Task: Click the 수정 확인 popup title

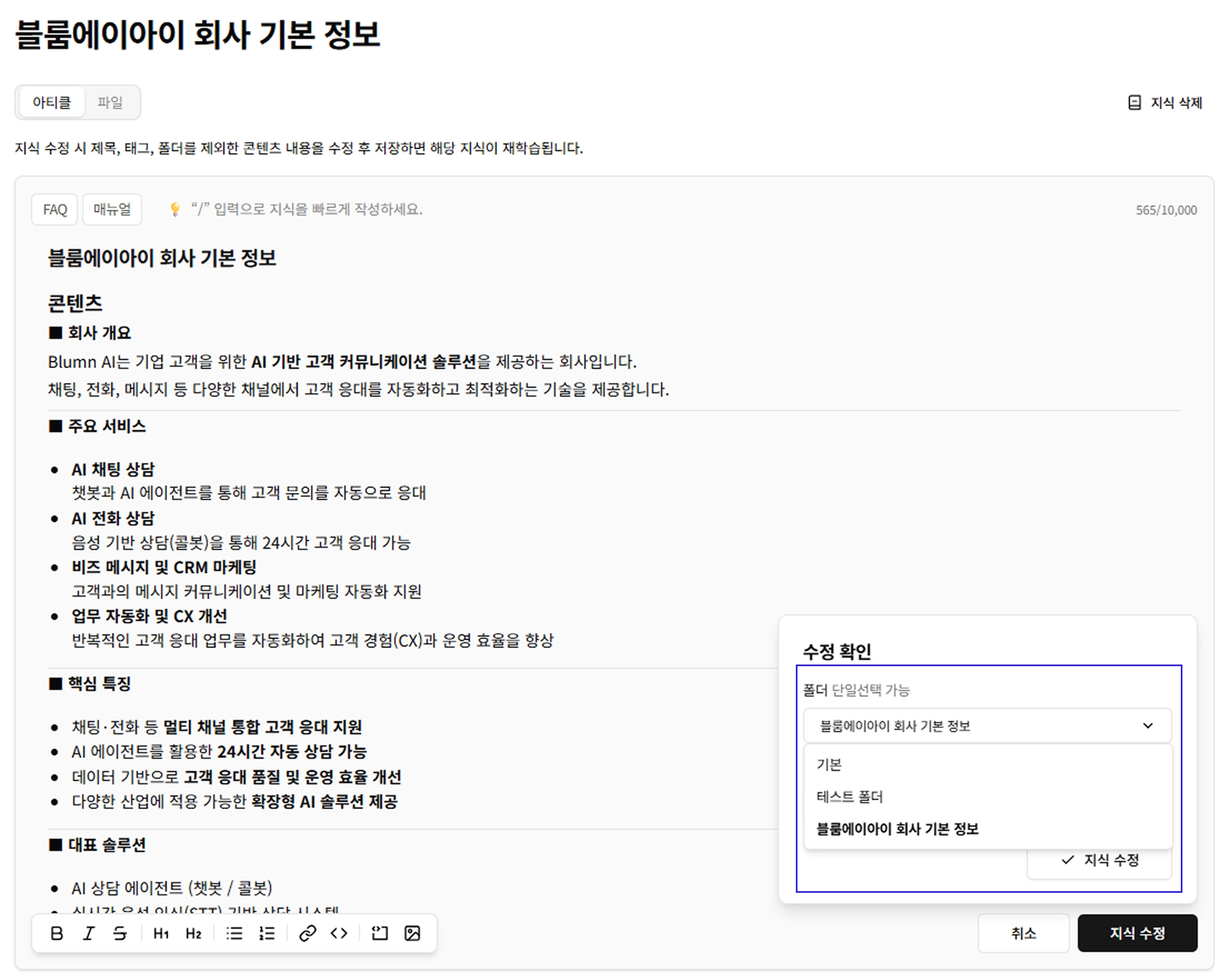Action: pyautogui.click(x=837, y=652)
